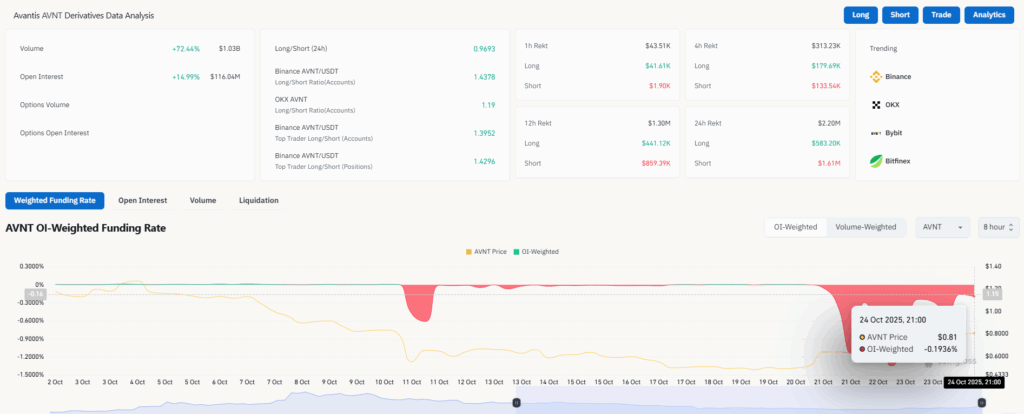Click the Binance logo icon in Trending
The image size is (1024, 414).
tap(876, 77)
